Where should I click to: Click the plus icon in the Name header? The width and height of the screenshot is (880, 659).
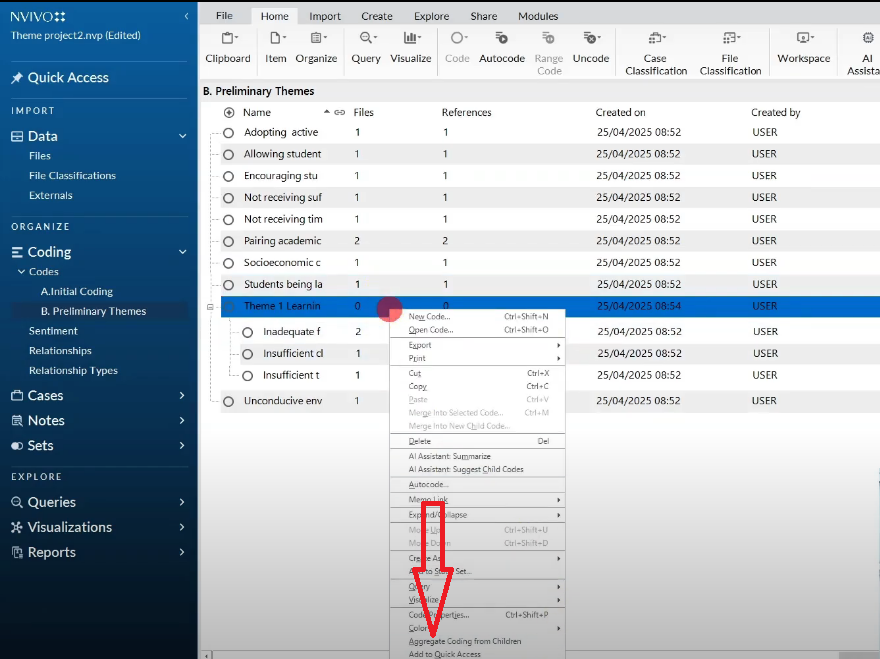click(229, 113)
